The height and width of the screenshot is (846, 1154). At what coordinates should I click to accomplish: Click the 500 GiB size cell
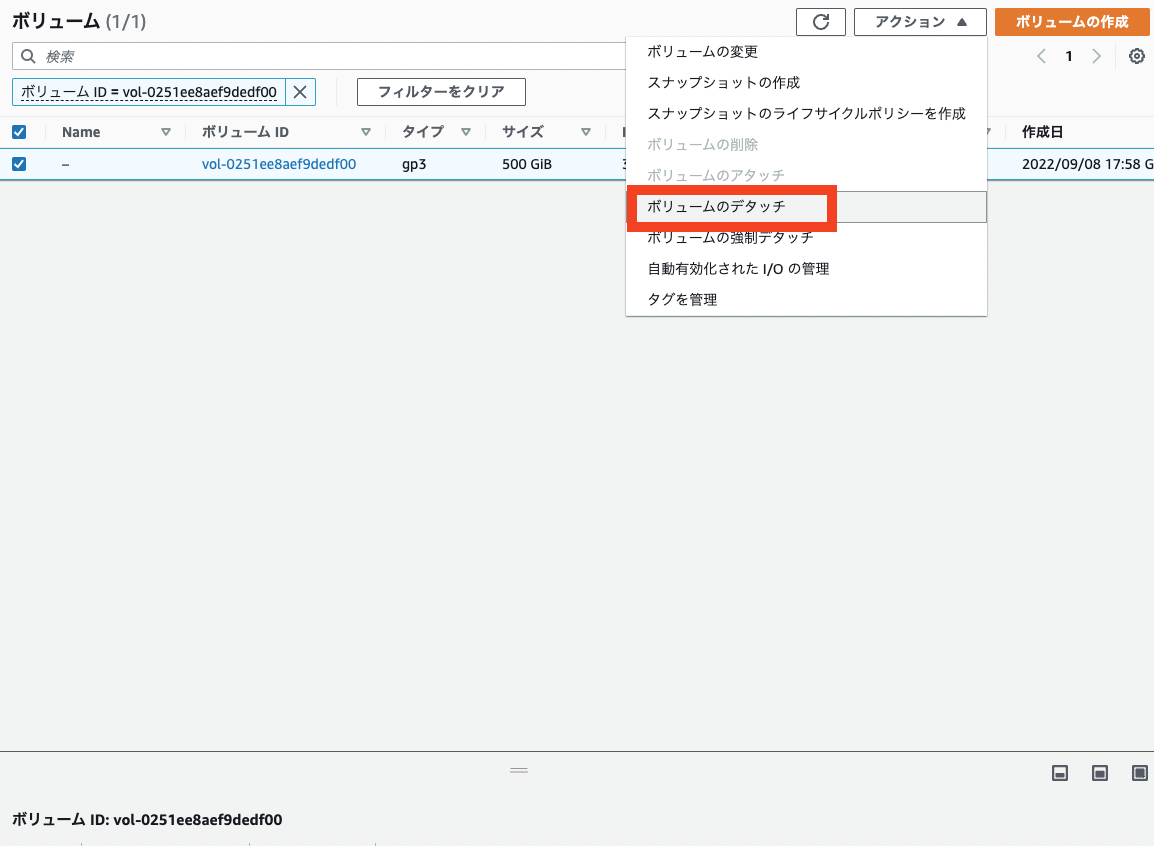click(527, 164)
